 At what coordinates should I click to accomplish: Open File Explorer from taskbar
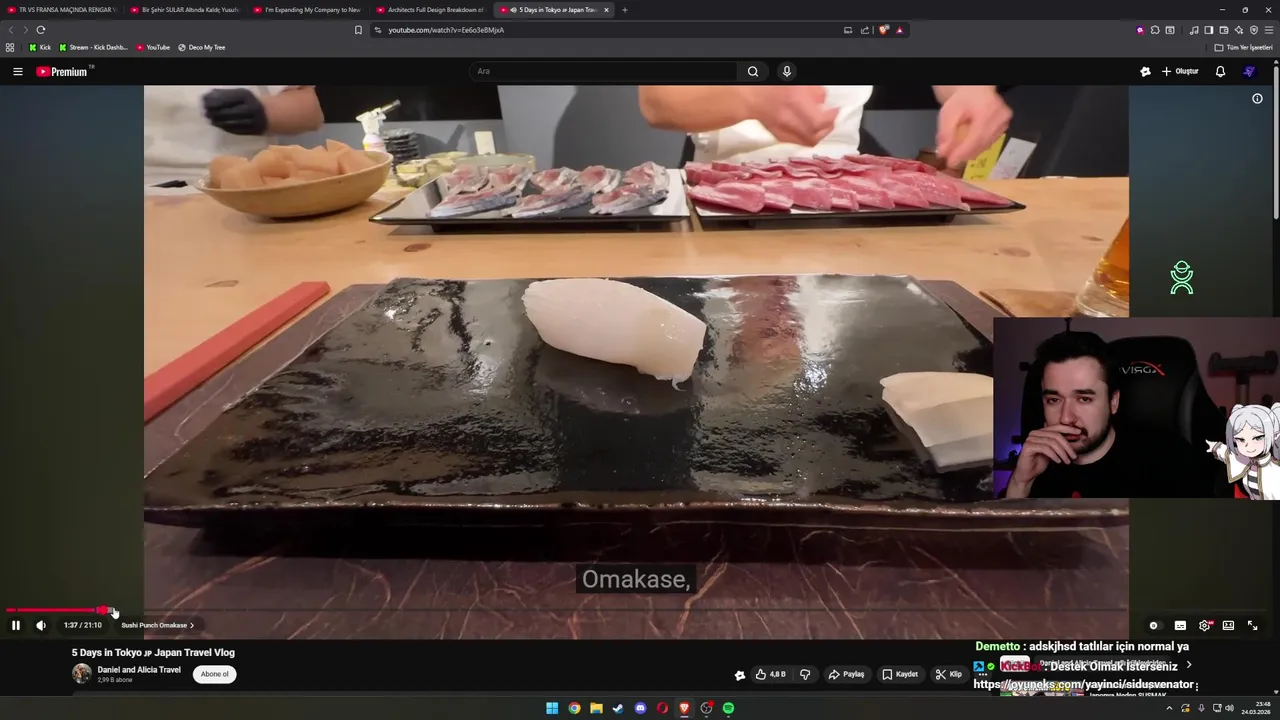[596, 708]
